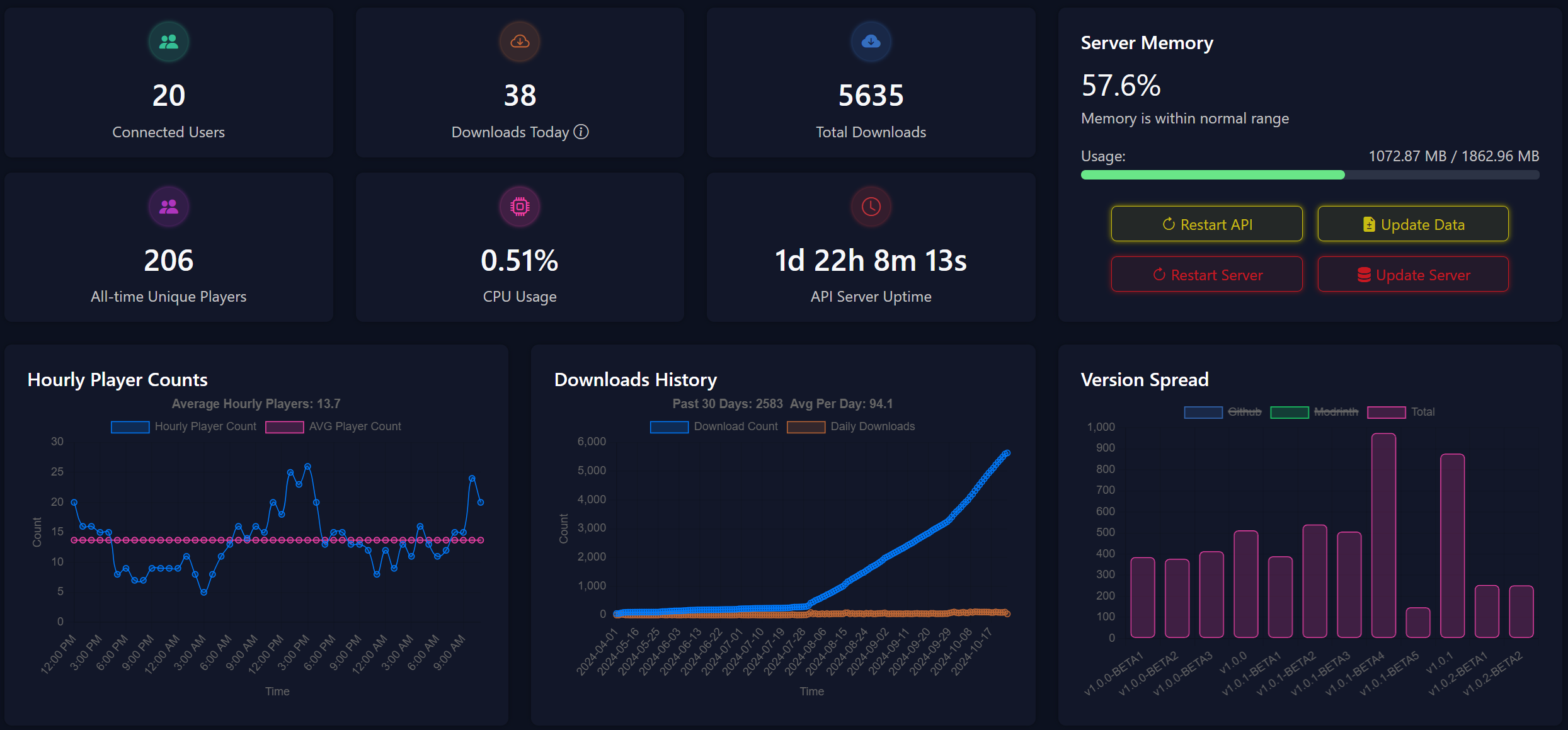The width and height of the screenshot is (1568, 730).
Task: Click the red Restart Server button
Action: pos(1206,274)
